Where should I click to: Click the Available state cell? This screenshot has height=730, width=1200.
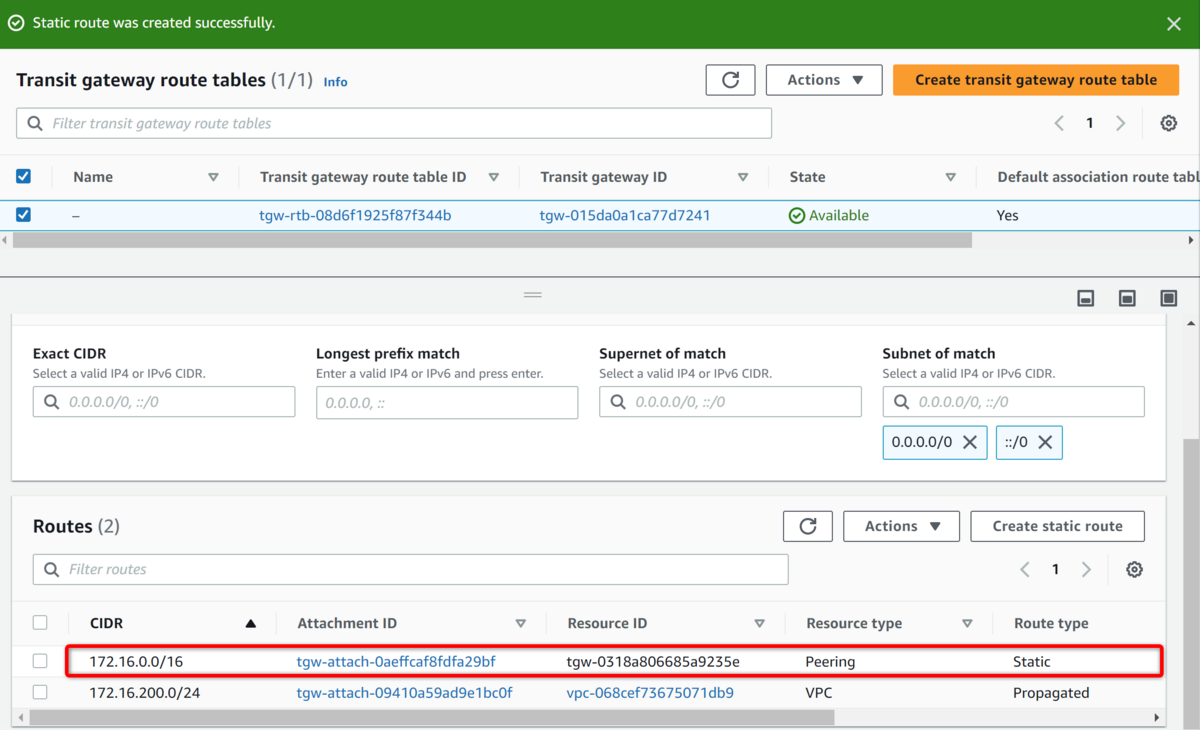click(x=829, y=215)
